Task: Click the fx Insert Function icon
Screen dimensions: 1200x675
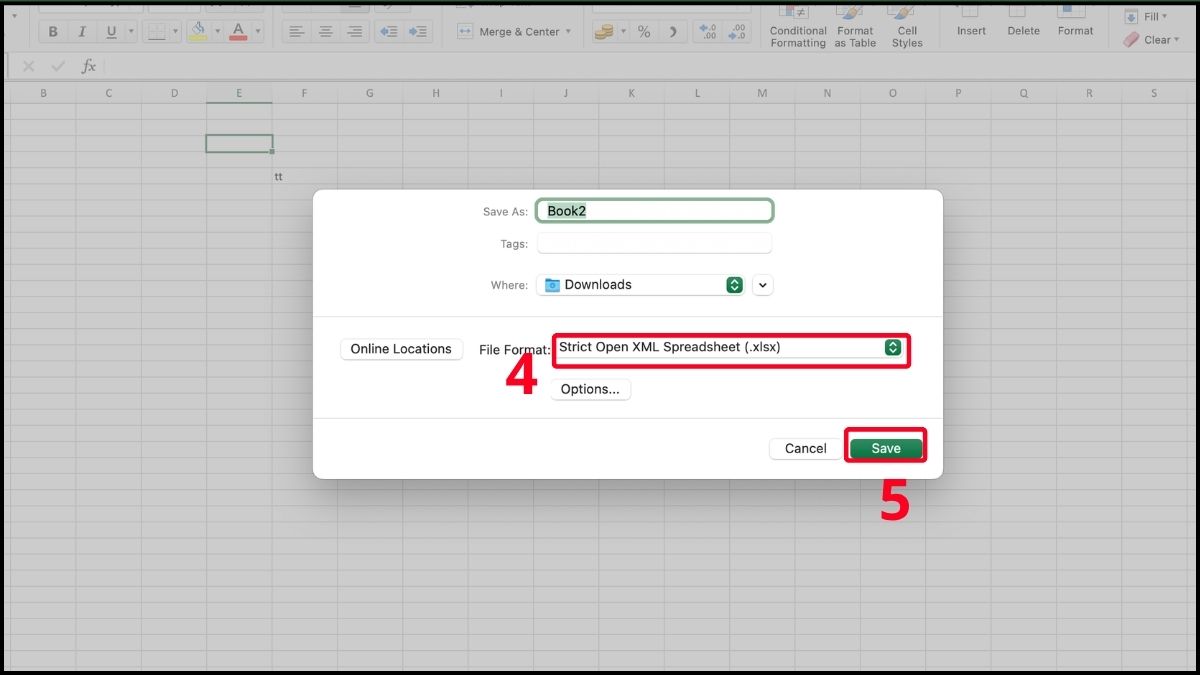Action: (89, 66)
